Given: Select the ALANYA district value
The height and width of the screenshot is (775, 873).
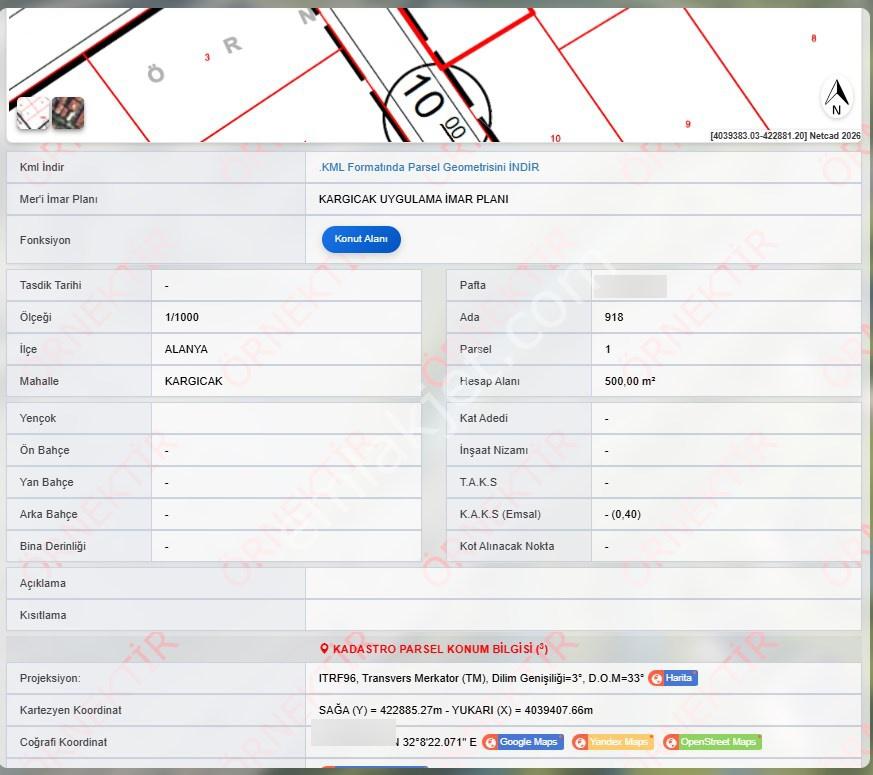Looking at the screenshot, I should (186, 349).
